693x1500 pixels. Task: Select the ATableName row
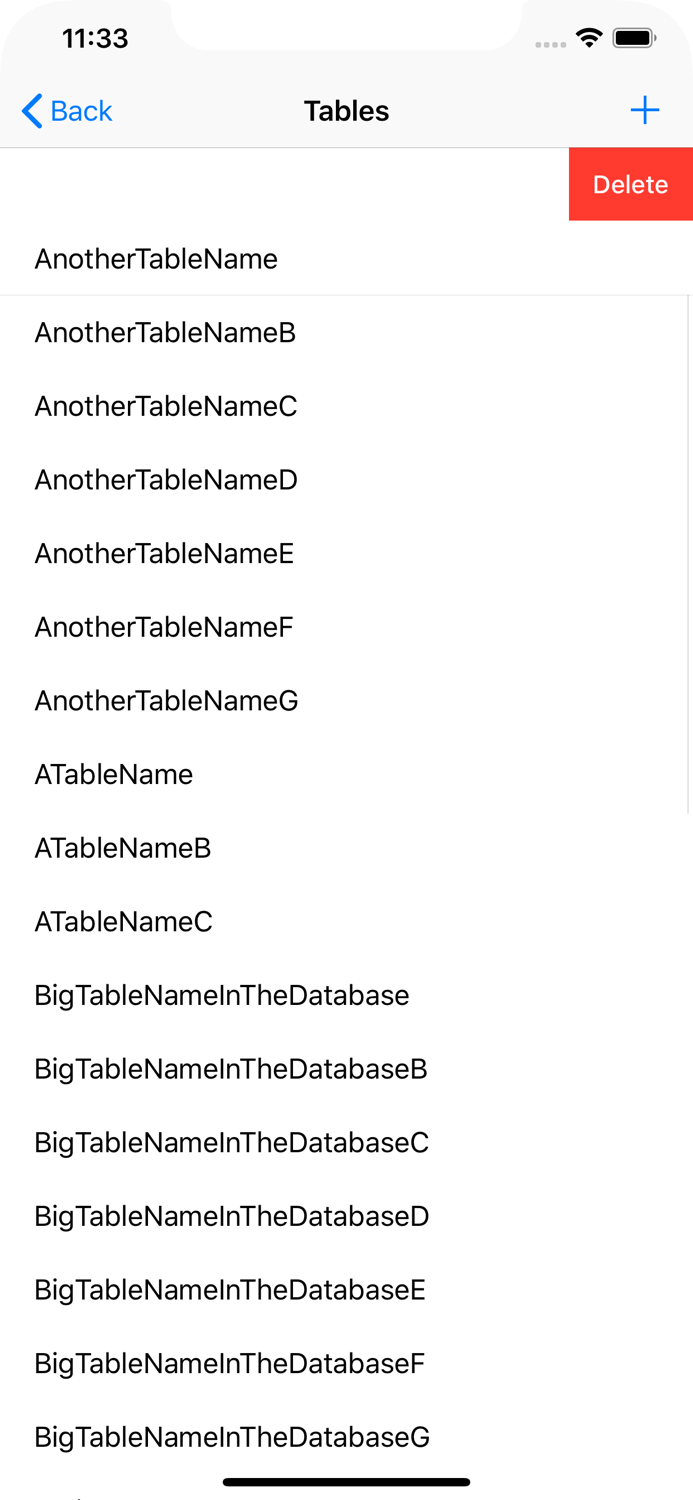[x=113, y=774]
